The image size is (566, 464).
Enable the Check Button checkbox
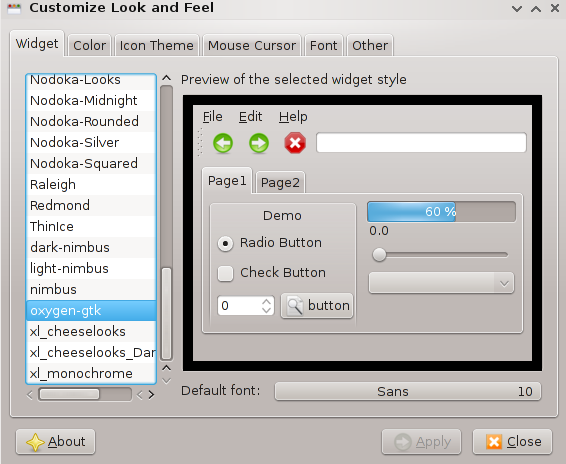point(225,273)
